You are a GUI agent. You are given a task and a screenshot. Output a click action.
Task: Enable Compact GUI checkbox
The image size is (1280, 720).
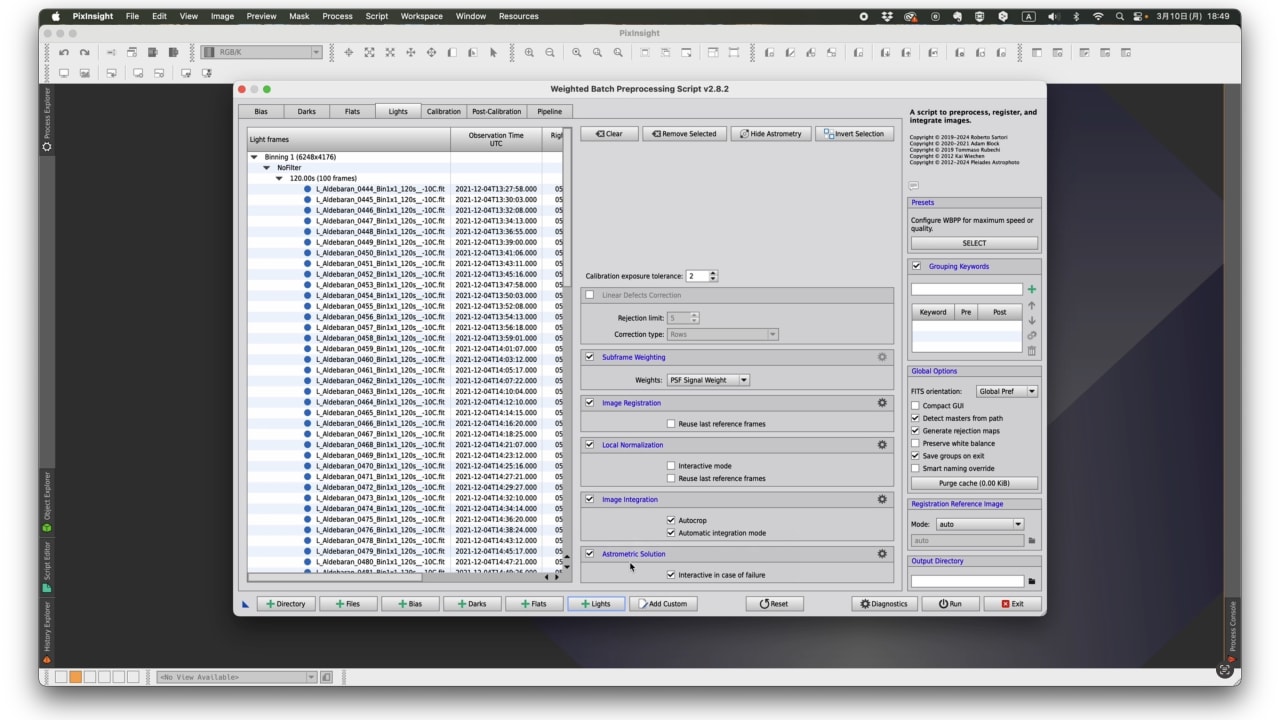point(915,406)
